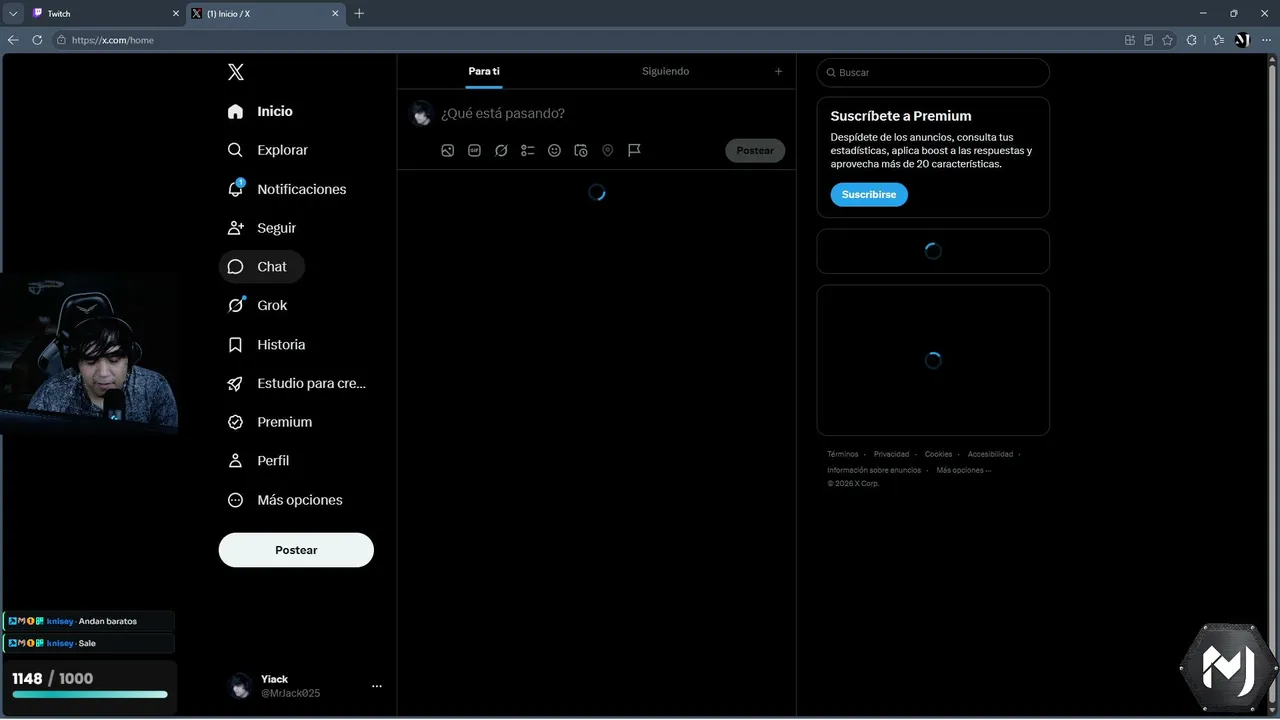Open Notificaciones in the sidebar

[287, 189]
